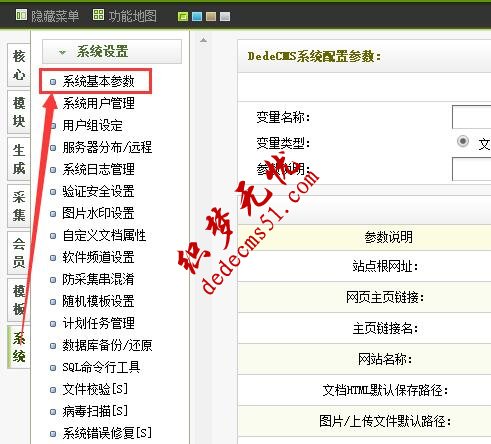Open 文件校验[S] menu item
The height and width of the screenshot is (444, 491).
pos(95,389)
